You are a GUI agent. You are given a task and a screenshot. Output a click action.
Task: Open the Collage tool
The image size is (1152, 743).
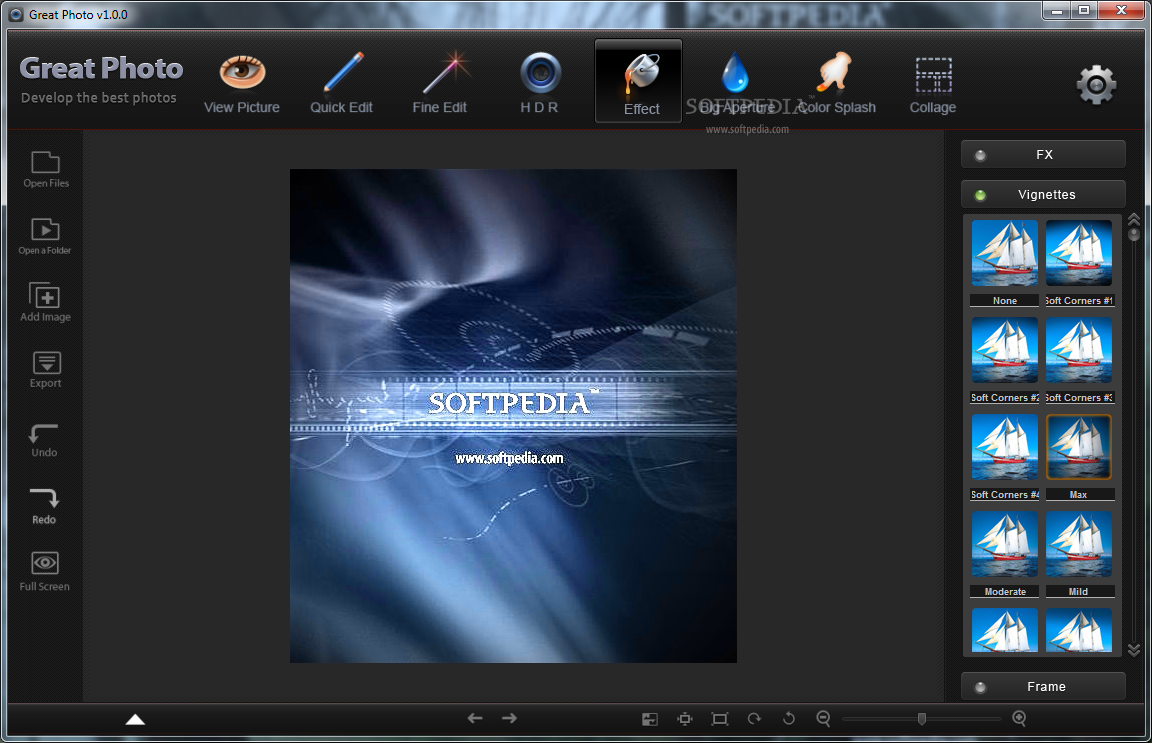coord(933,85)
